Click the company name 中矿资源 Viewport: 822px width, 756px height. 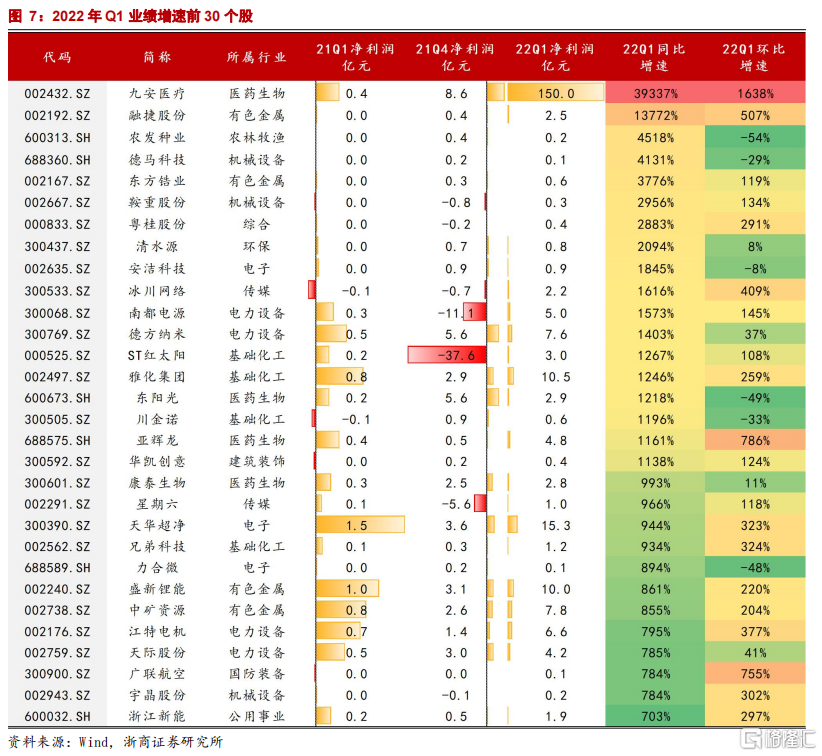click(157, 610)
